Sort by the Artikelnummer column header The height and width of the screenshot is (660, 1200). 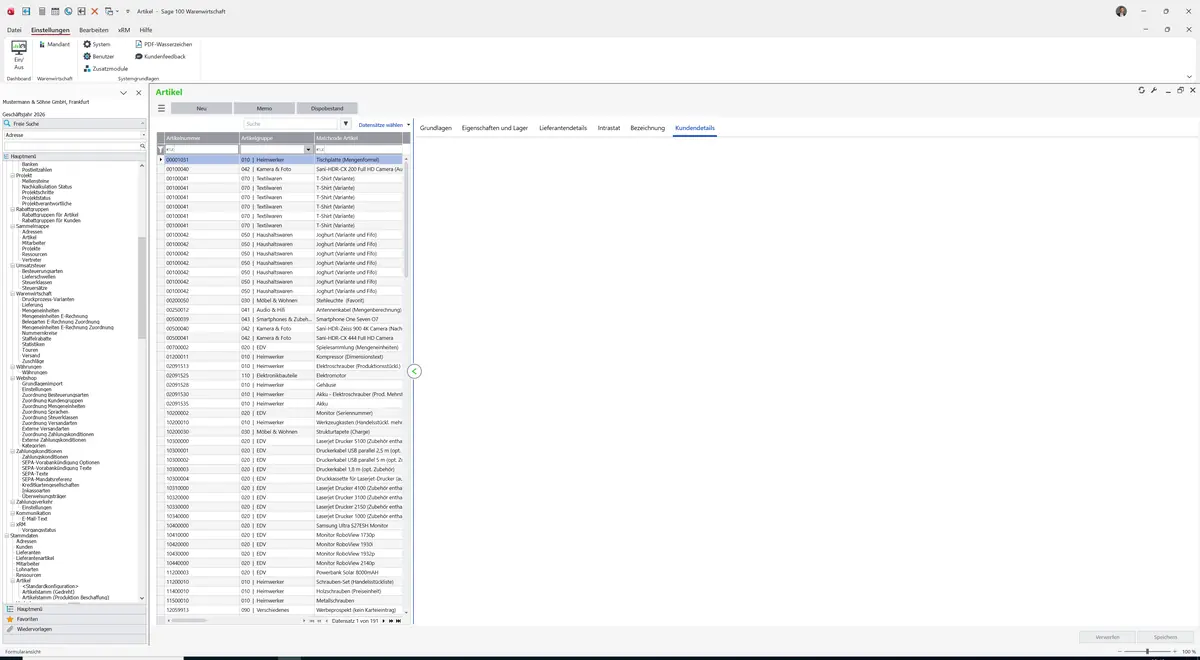coord(201,137)
